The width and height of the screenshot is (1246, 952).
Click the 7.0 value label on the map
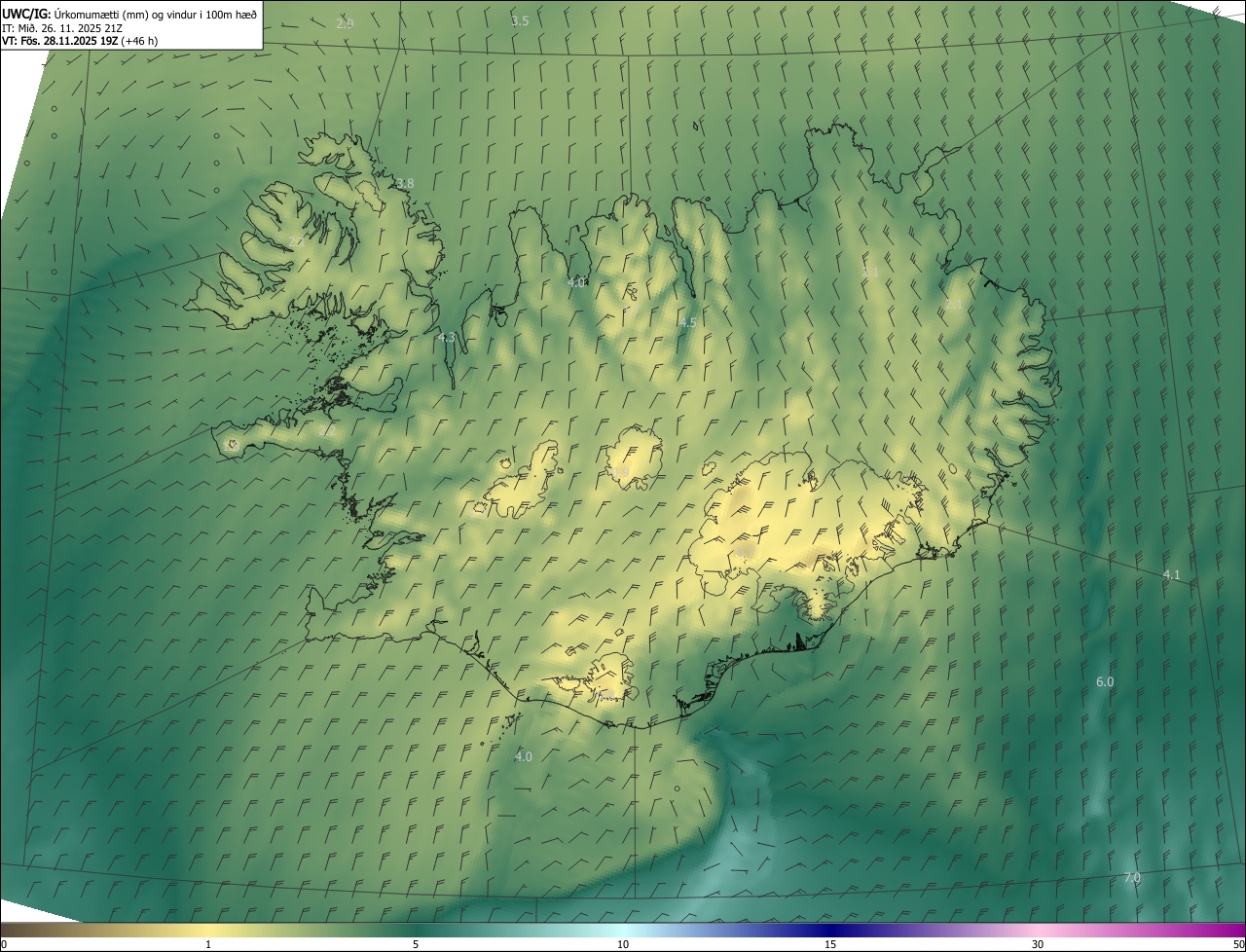click(1132, 878)
